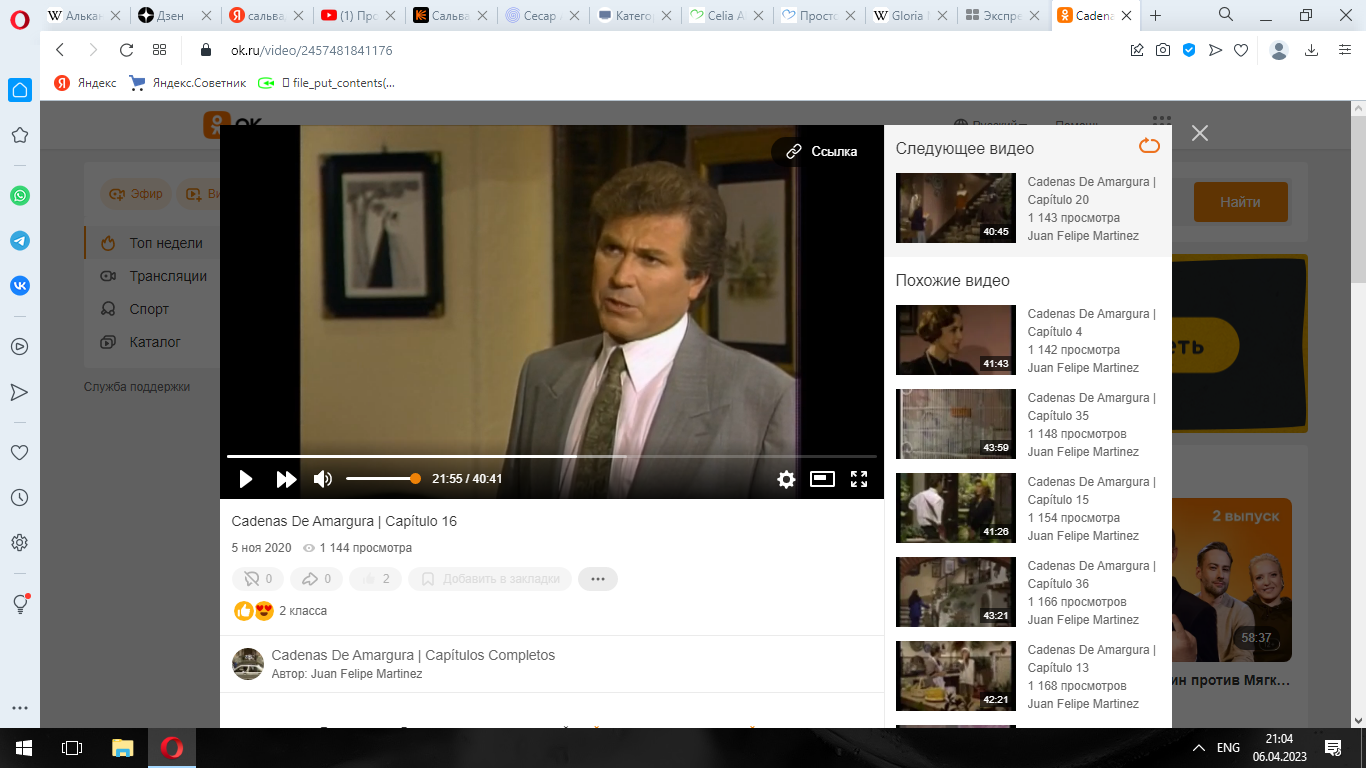Enter fullscreen video mode
Image resolution: width=1366 pixels, height=768 pixels.
[x=858, y=479]
